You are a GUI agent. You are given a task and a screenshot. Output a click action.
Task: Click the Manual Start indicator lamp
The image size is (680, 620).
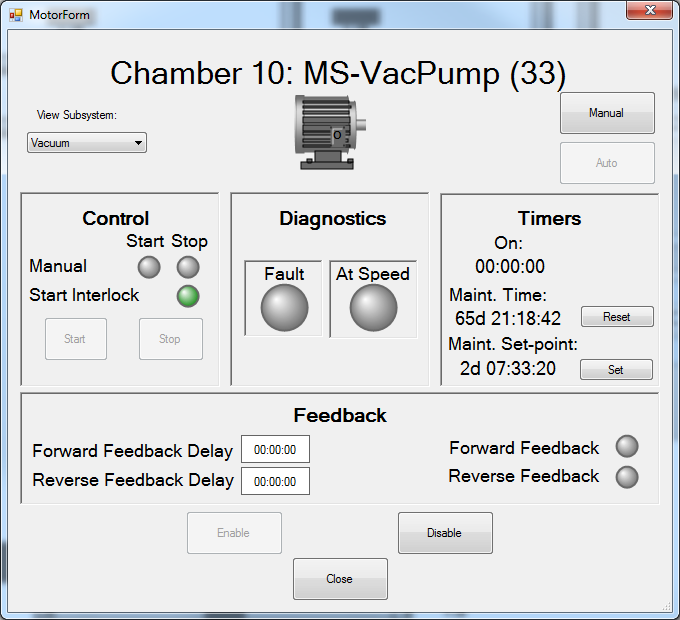[x=149, y=267]
